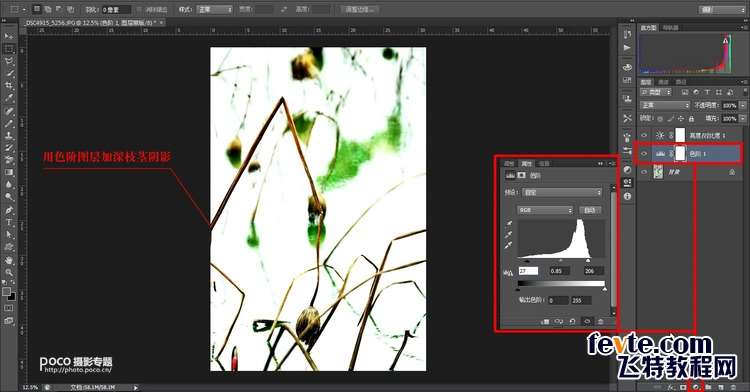Open the Levels preset dropdown
Viewport: 750px width, 392px height.
(562, 192)
